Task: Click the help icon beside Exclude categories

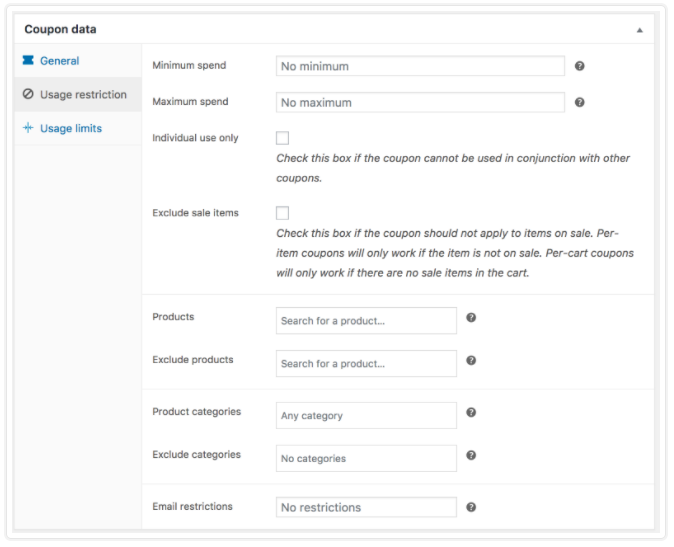Action: [471, 455]
